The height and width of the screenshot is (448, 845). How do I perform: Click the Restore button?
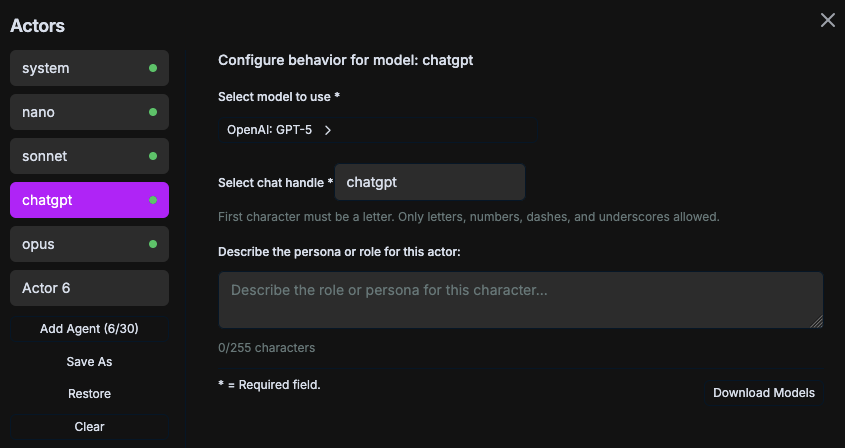[89, 394]
